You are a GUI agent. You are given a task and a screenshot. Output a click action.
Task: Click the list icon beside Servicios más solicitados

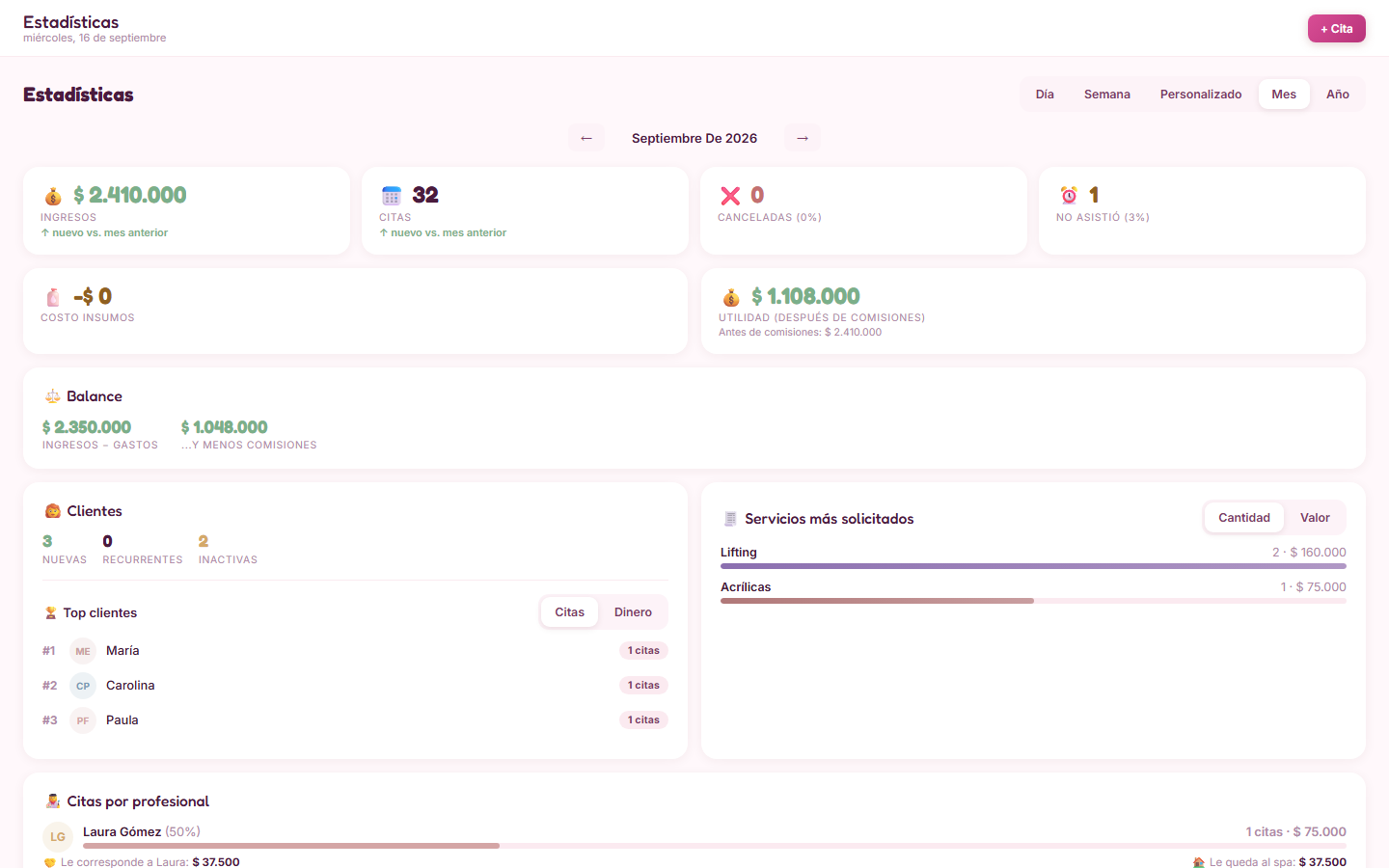(730, 519)
